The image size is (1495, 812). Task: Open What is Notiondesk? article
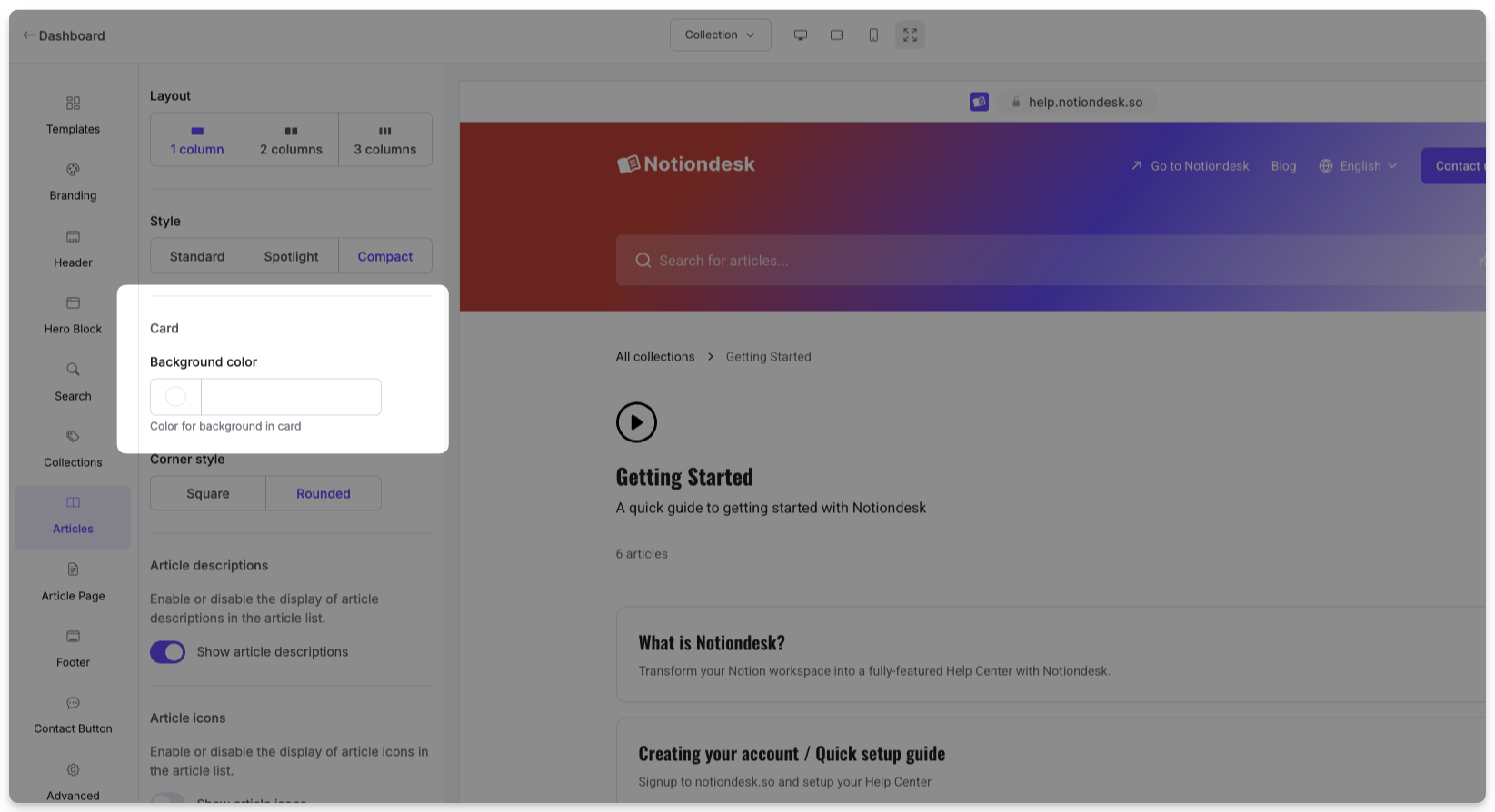[x=1051, y=655]
